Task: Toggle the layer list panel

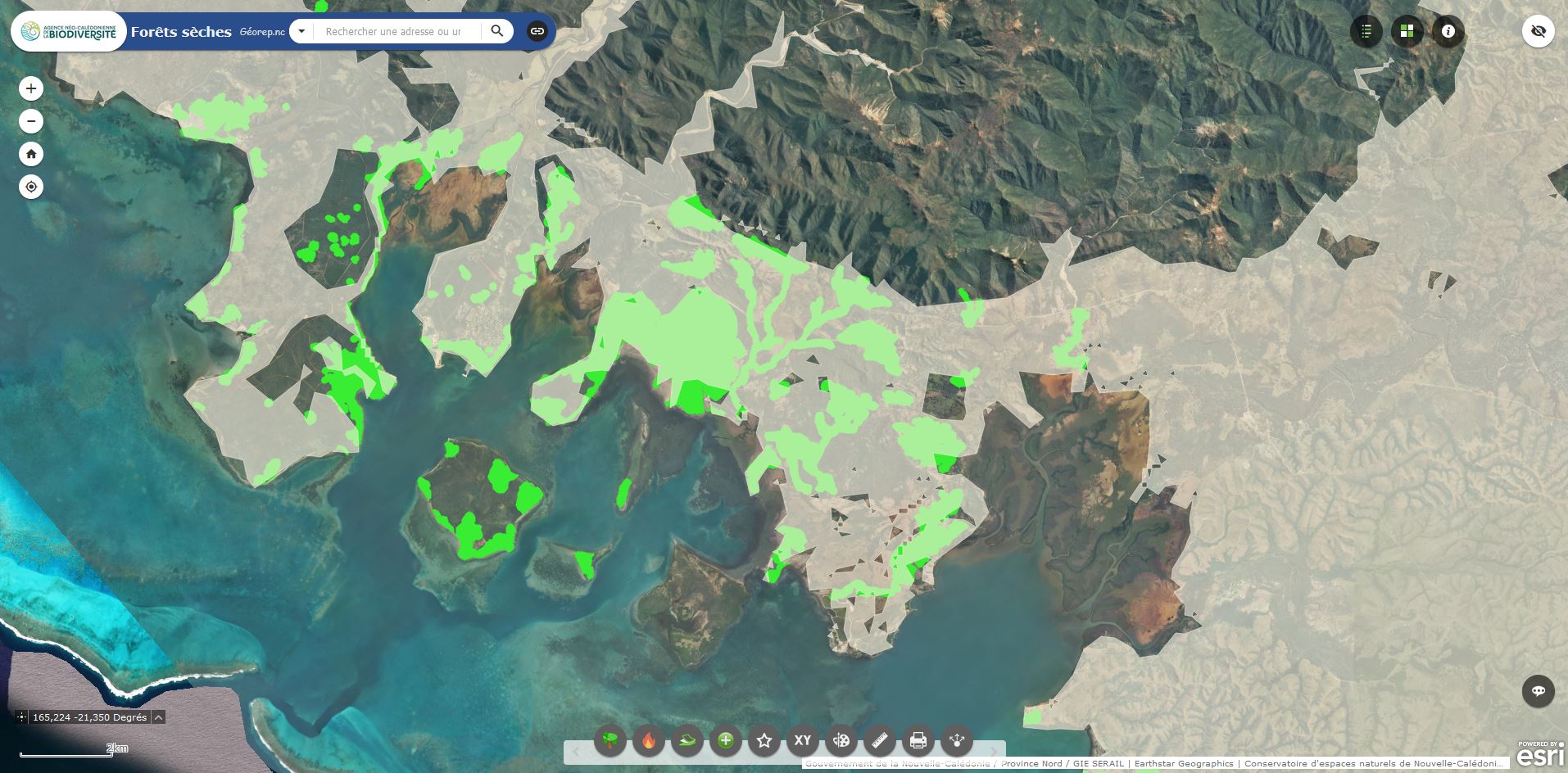Action: [1366, 32]
